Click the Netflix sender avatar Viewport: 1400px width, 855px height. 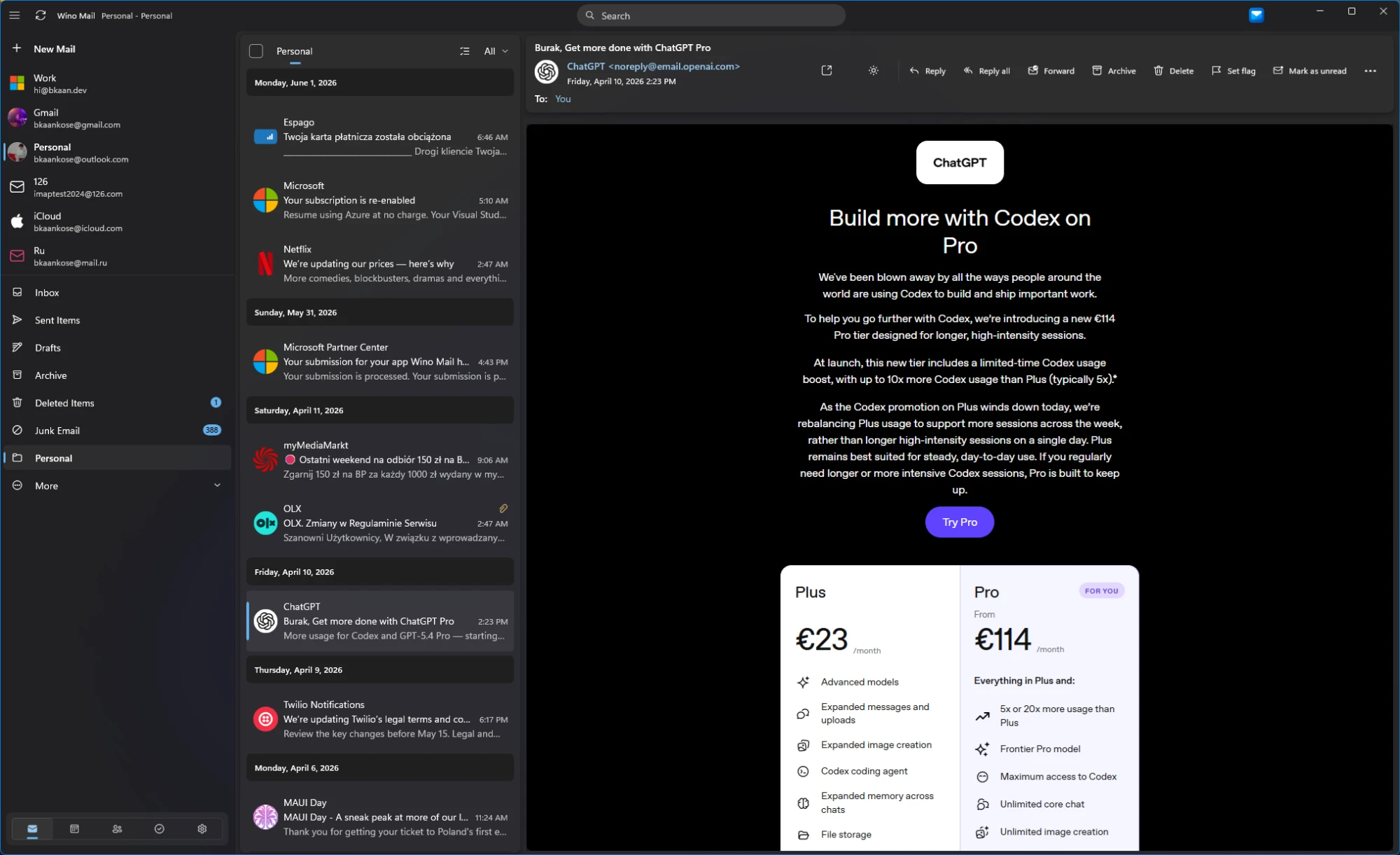click(265, 264)
